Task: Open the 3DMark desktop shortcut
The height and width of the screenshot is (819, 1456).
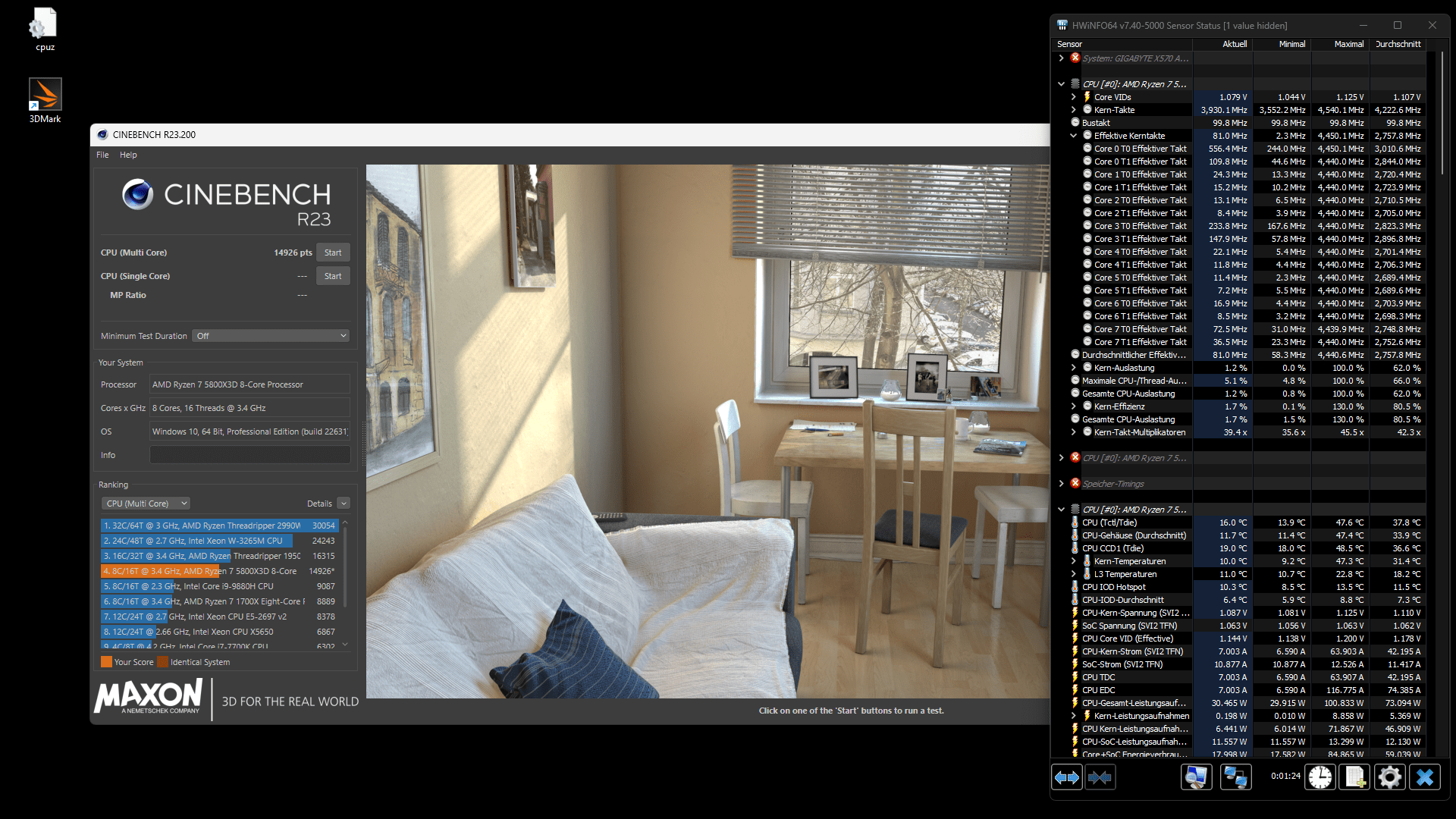Action: pyautogui.click(x=45, y=100)
